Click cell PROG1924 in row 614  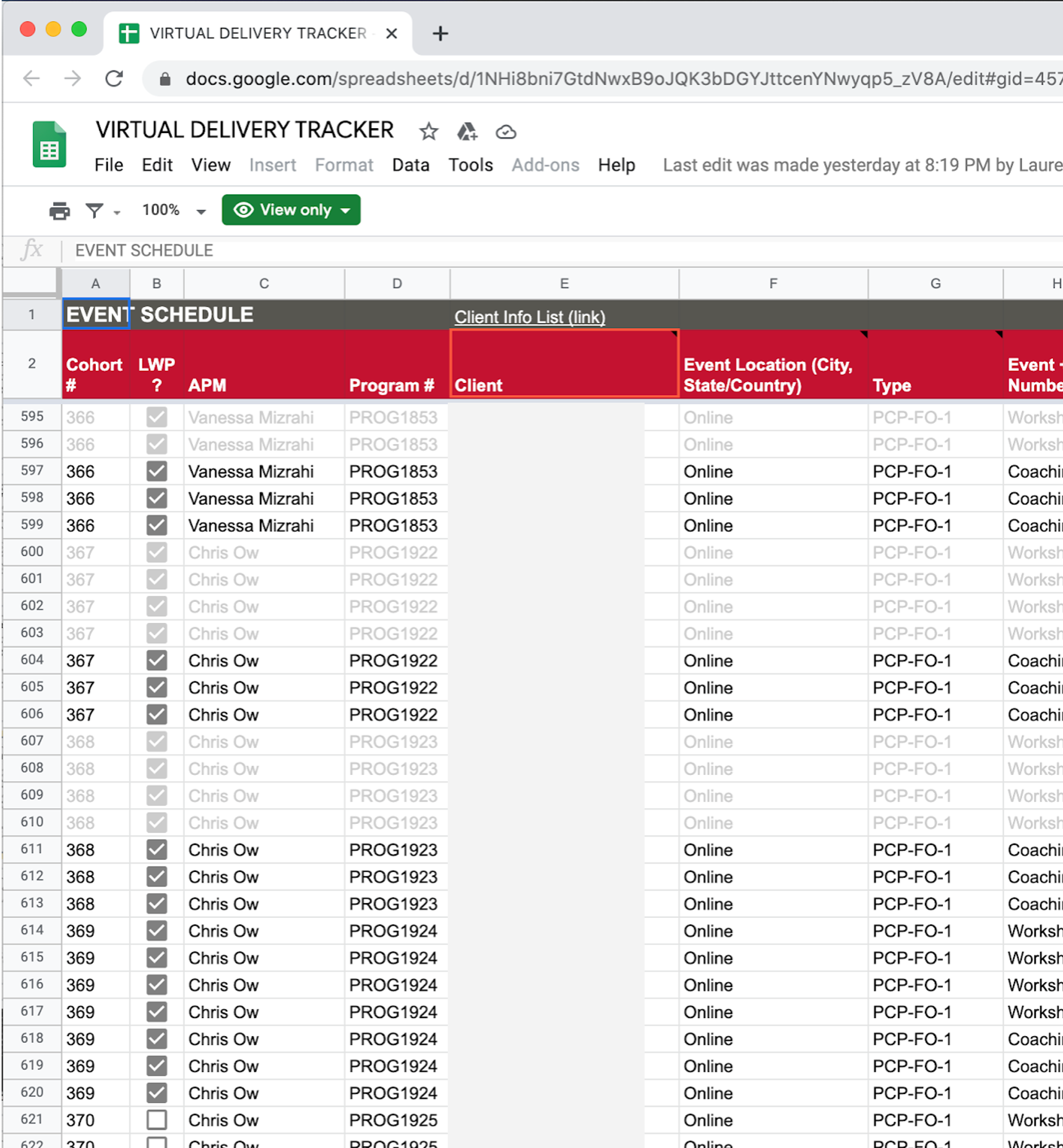(x=397, y=931)
